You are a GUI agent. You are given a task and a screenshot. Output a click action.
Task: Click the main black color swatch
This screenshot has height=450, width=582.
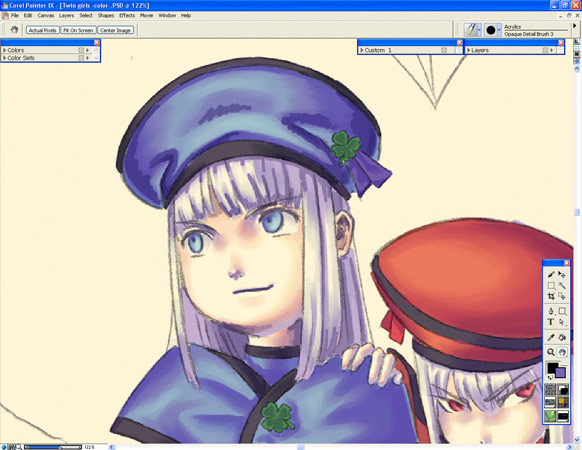[552, 368]
